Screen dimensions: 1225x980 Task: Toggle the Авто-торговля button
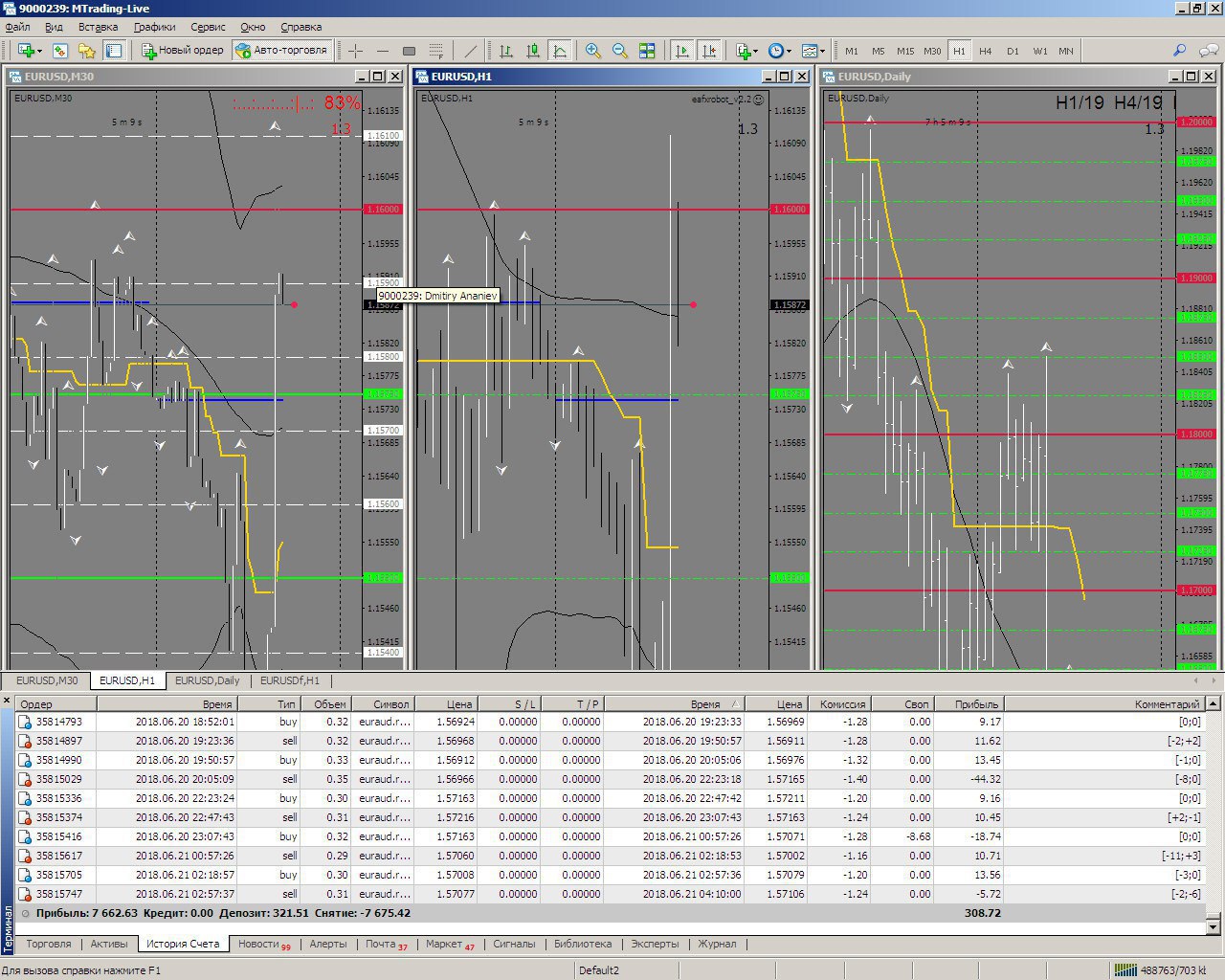pyautogui.click(x=281, y=51)
